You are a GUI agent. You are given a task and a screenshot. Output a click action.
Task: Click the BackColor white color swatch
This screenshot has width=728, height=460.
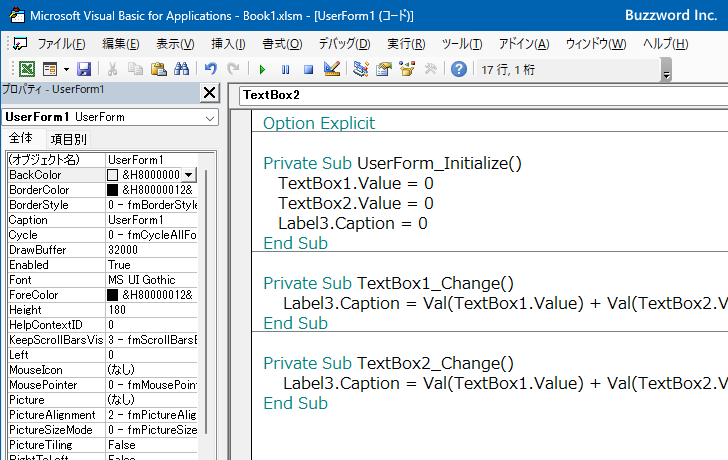point(112,175)
